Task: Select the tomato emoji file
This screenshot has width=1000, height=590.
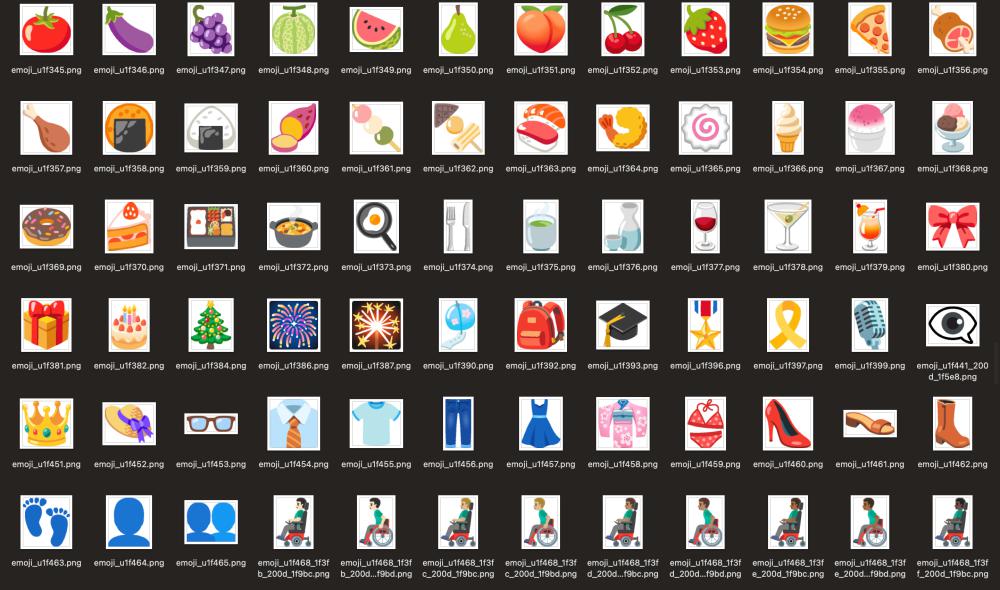Action: pyautogui.click(x=46, y=30)
